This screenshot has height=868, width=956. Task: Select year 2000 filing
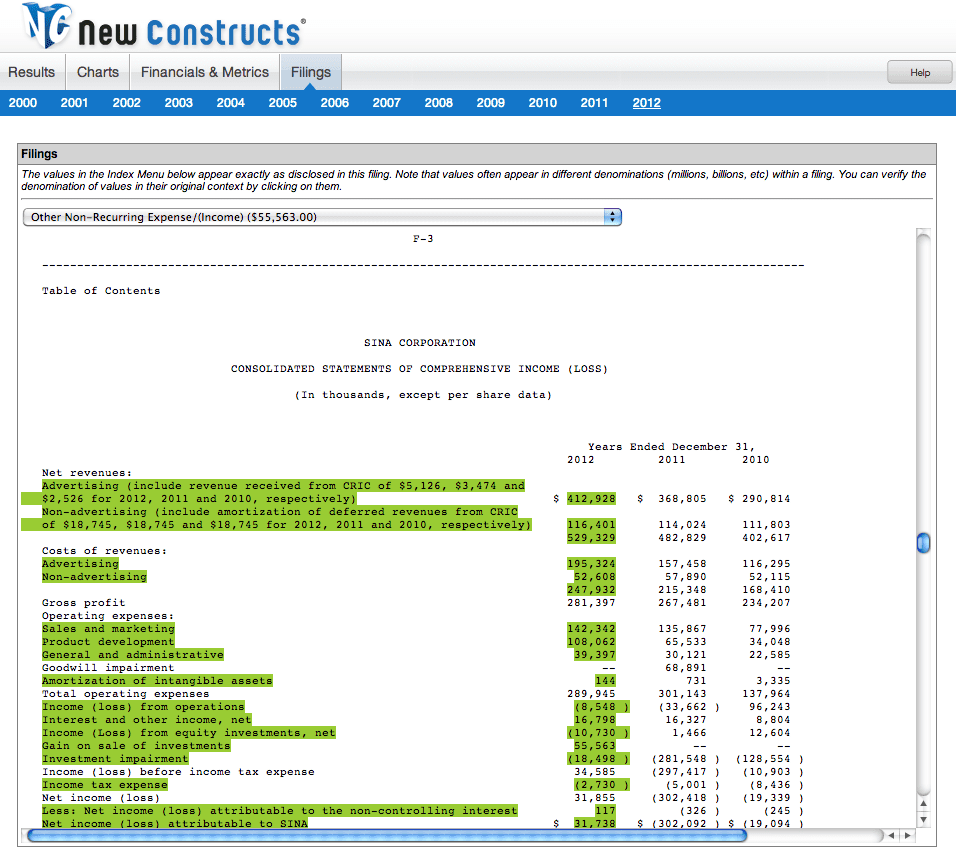[23, 103]
